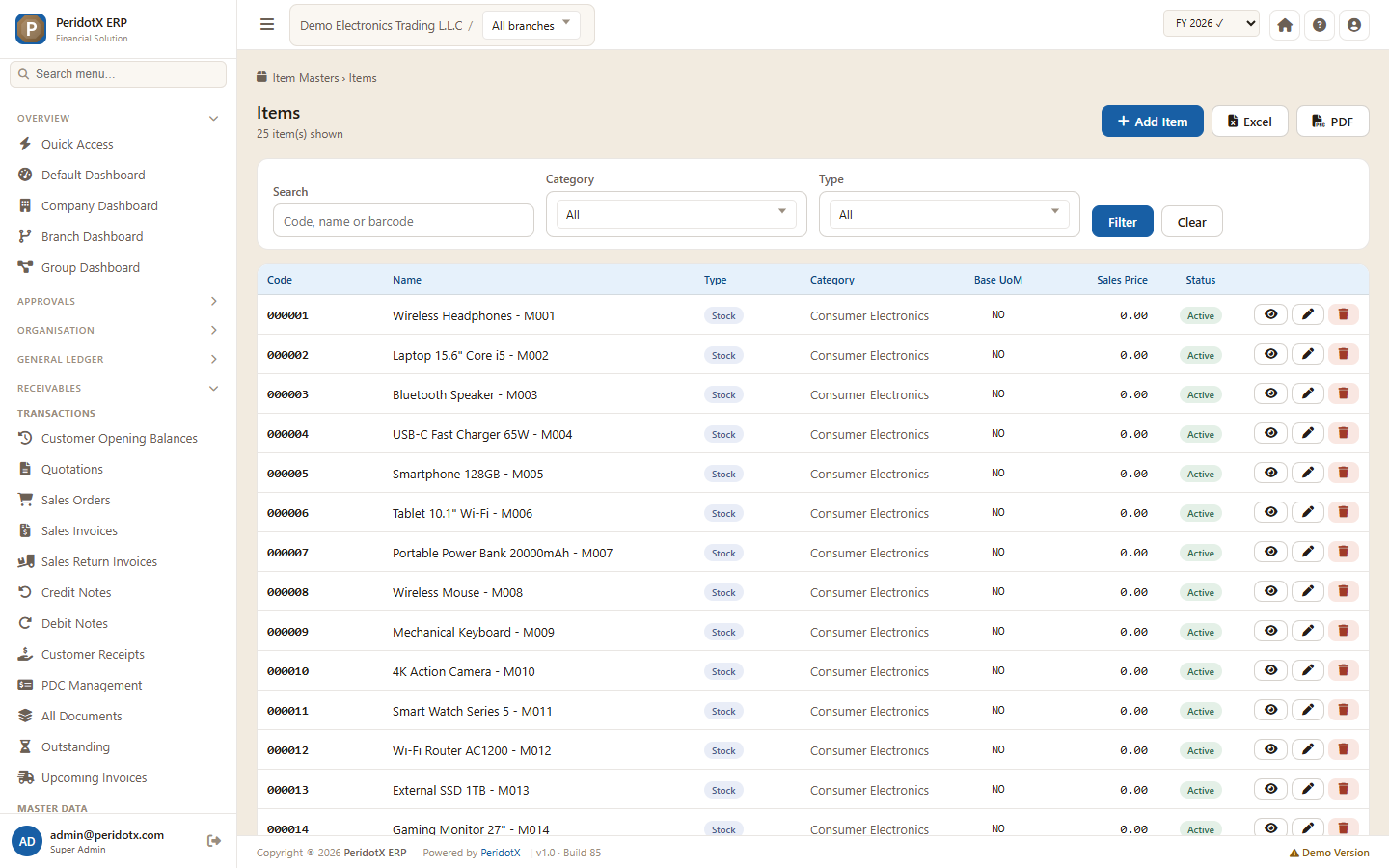Open the Type filter dropdown
Image resolution: width=1389 pixels, height=868 pixels.
click(x=949, y=214)
